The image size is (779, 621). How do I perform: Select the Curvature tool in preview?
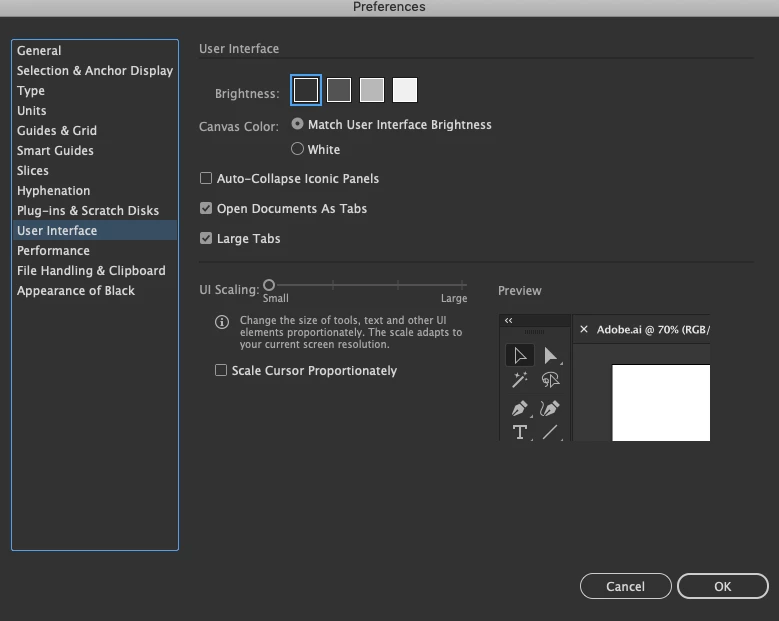pos(550,408)
